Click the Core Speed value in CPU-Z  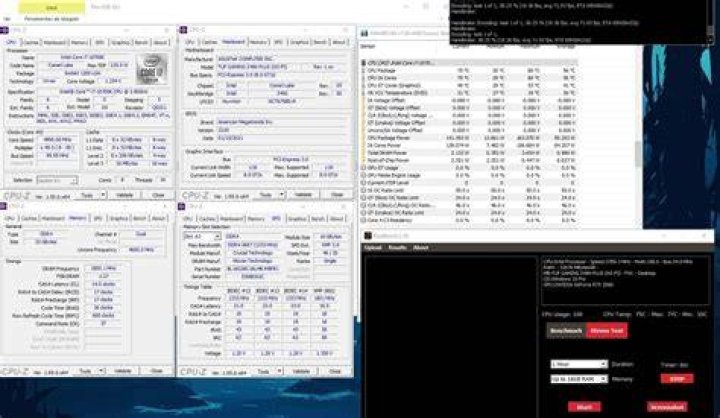click(x=56, y=140)
